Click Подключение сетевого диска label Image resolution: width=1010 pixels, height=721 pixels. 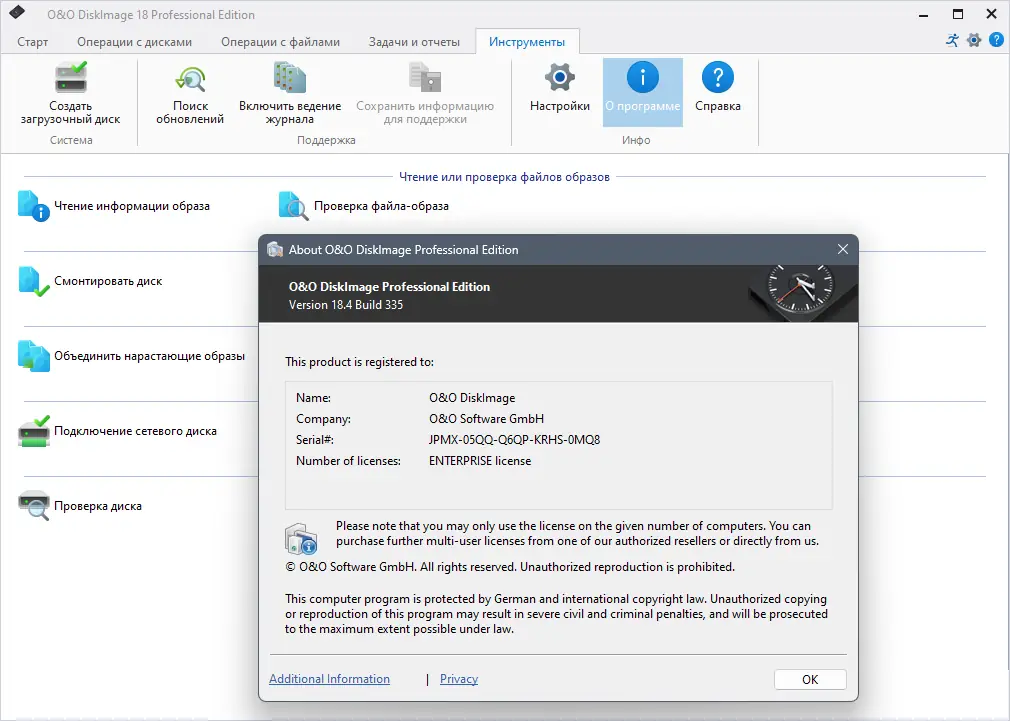coord(135,431)
